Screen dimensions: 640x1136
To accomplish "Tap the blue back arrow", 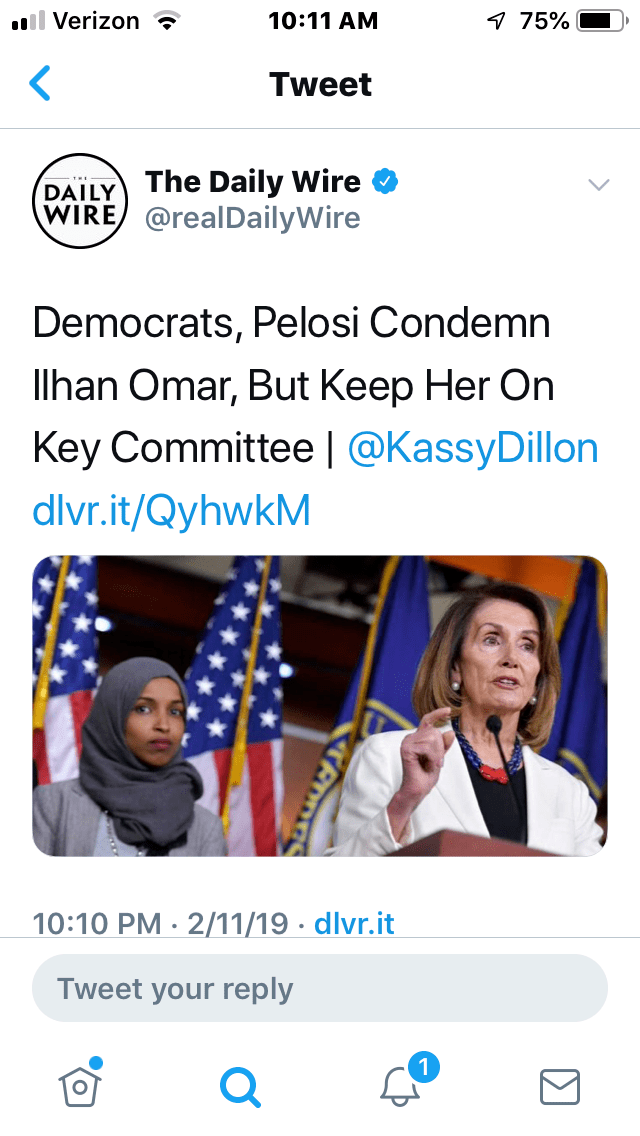I will [x=40, y=83].
